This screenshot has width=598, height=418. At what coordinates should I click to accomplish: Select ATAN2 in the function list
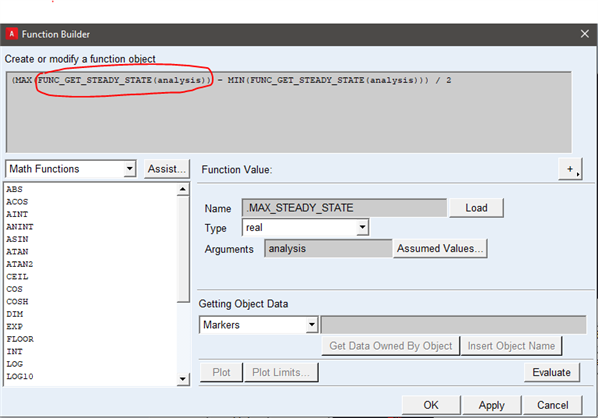click(x=19, y=264)
